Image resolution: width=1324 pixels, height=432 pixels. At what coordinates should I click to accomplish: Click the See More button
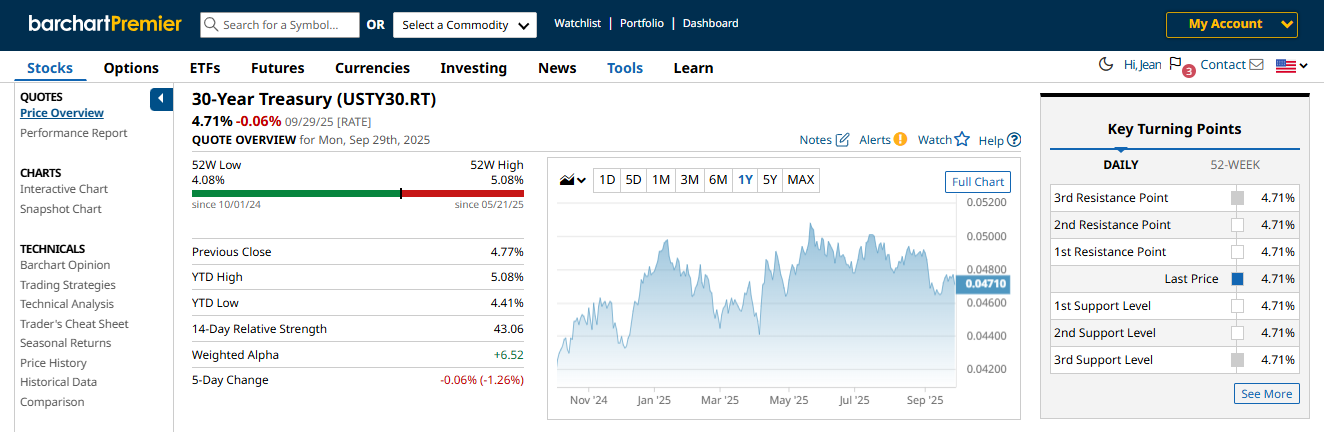pos(1266,394)
